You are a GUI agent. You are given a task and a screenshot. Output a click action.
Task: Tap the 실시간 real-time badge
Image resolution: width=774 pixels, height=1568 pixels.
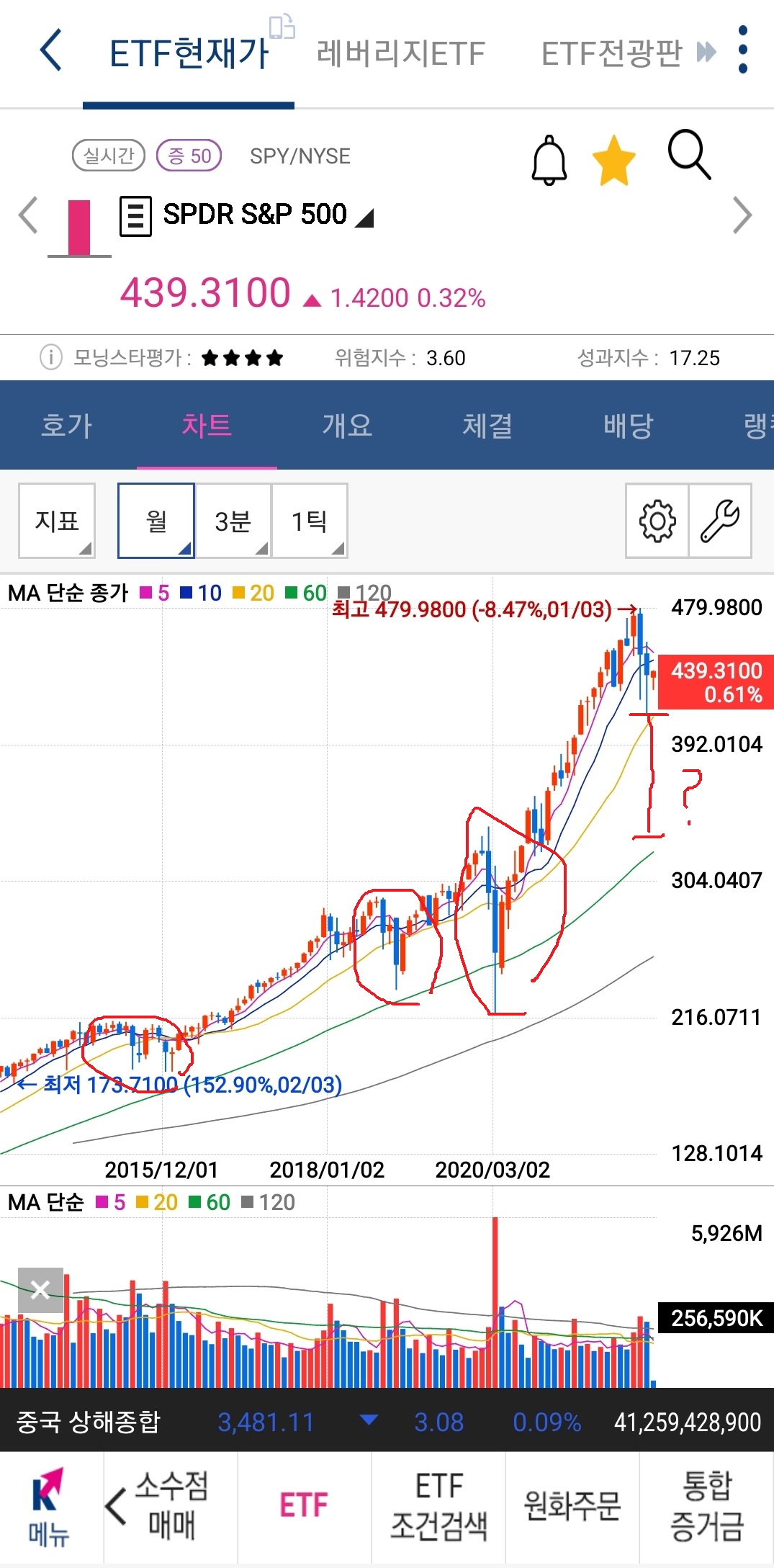point(109,156)
